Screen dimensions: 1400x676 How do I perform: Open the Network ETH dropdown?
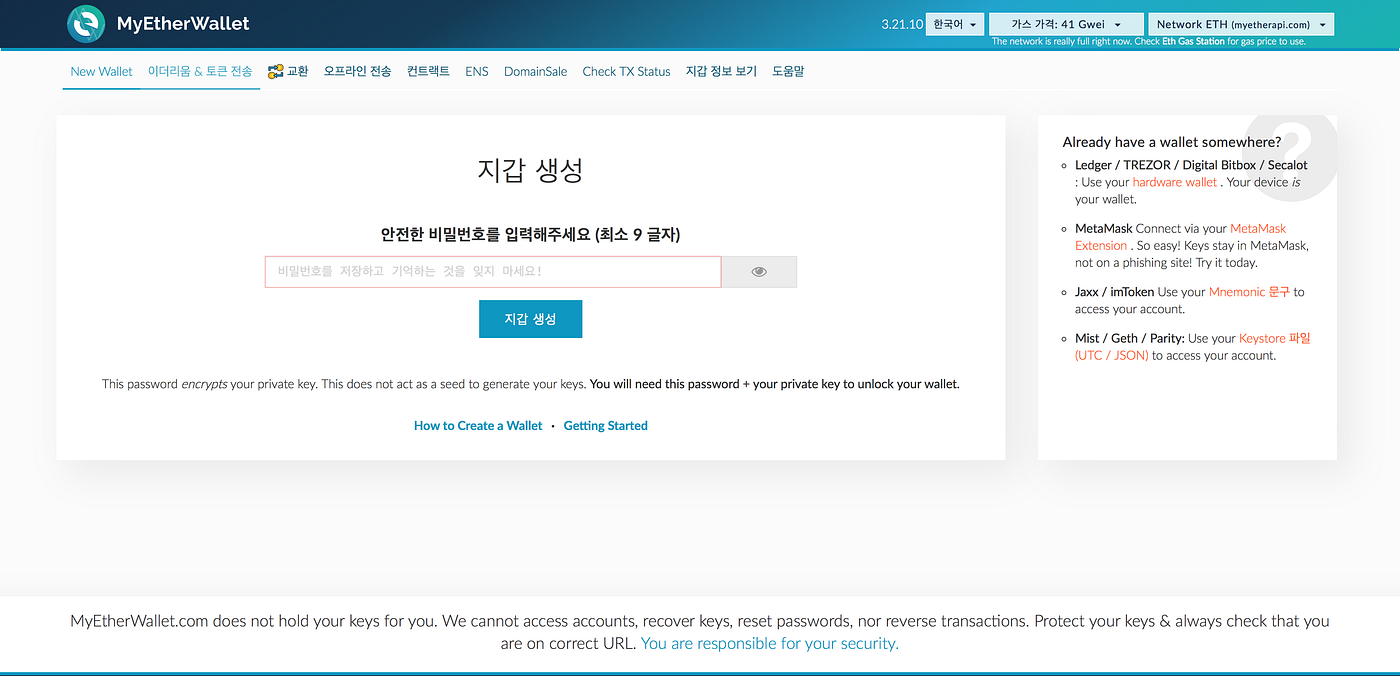1241,24
